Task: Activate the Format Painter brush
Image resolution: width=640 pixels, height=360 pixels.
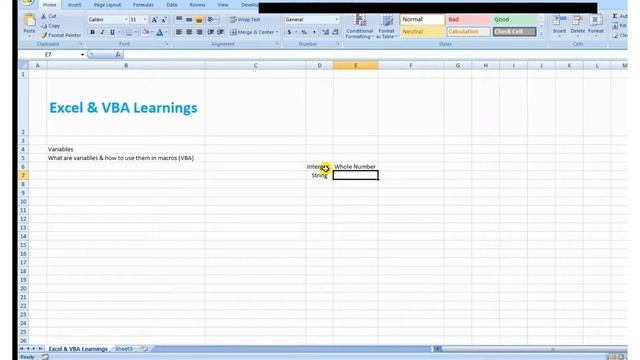Action: pos(44,35)
